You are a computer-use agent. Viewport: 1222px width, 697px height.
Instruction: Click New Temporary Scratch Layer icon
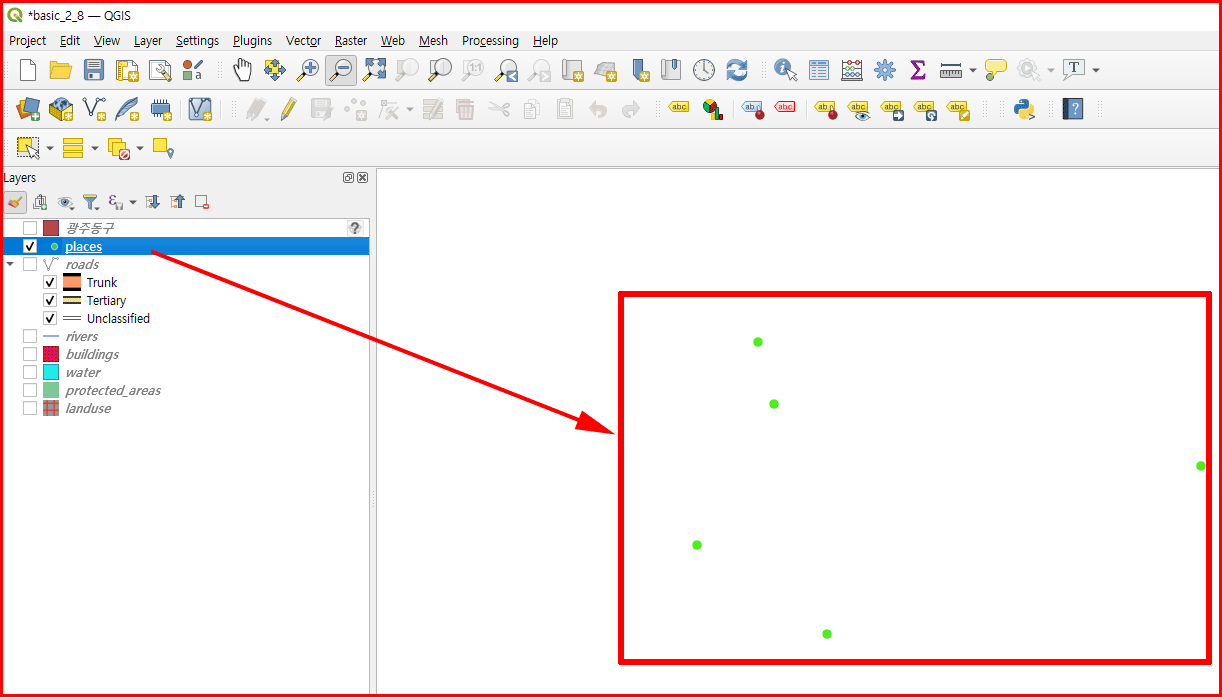tap(160, 109)
